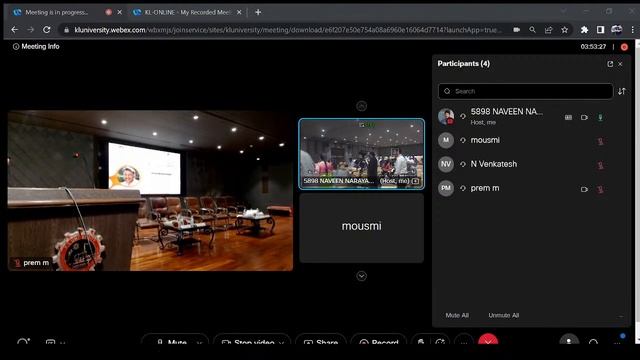Image resolution: width=640 pixels, height=360 pixels.
Task: Click prem m's video camera icon
Action: point(584,189)
